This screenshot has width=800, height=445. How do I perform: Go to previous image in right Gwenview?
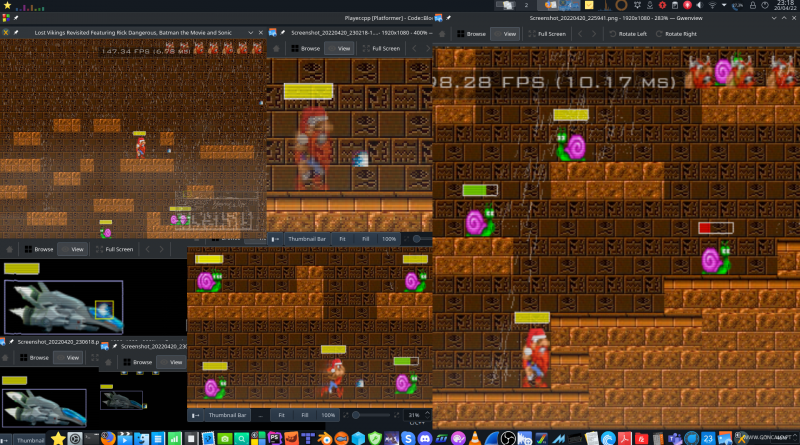pos(580,34)
